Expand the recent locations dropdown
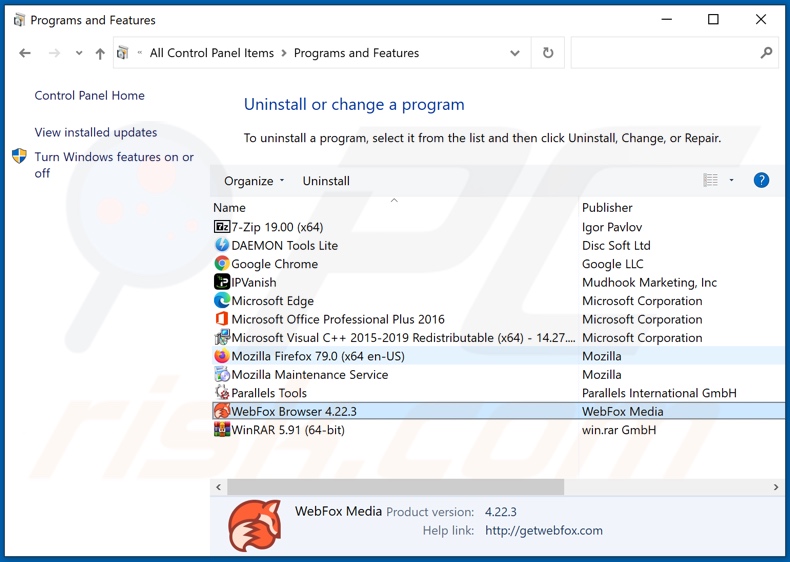This screenshot has height=562, width=790. [78, 53]
